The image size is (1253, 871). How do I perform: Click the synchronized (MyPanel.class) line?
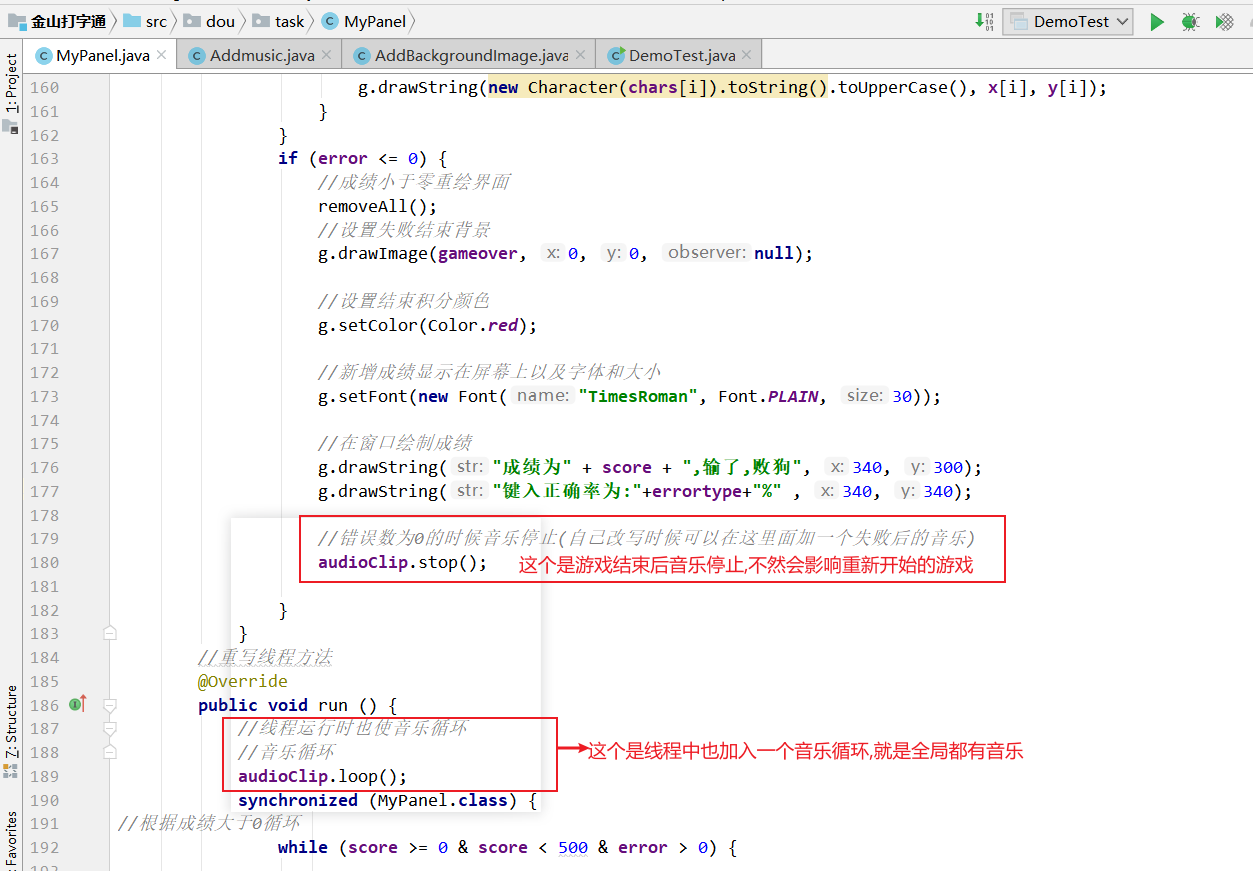pos(388,800)
